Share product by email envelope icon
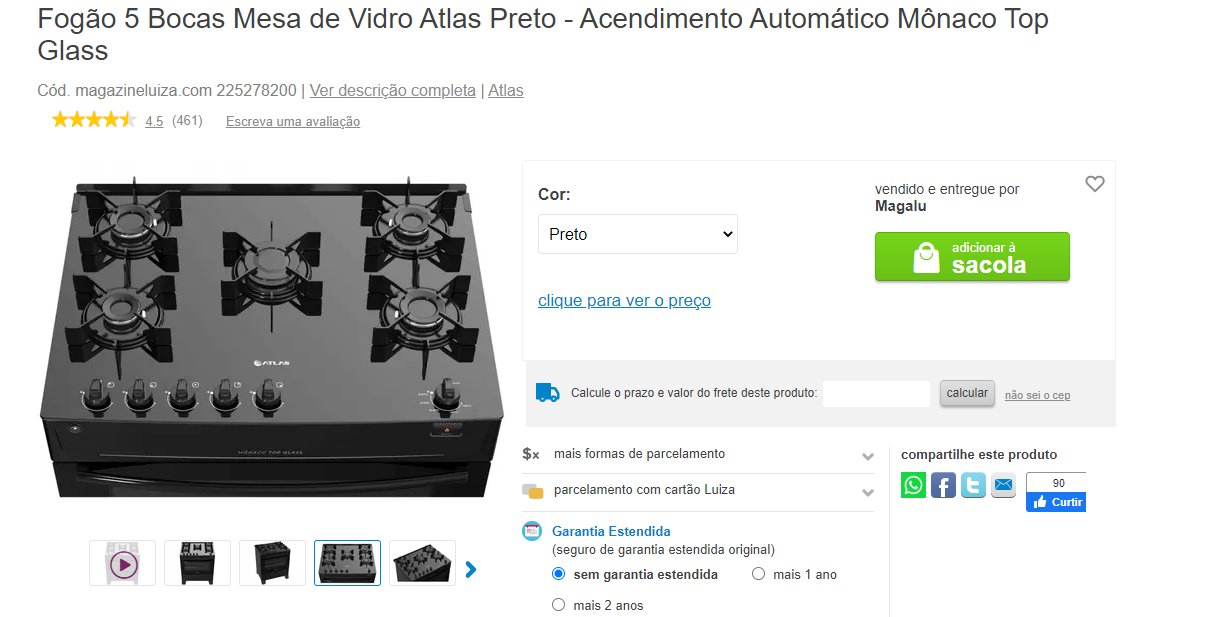Image resolution: width=1213 pixels, height=617 pixels. (1003, 485)
